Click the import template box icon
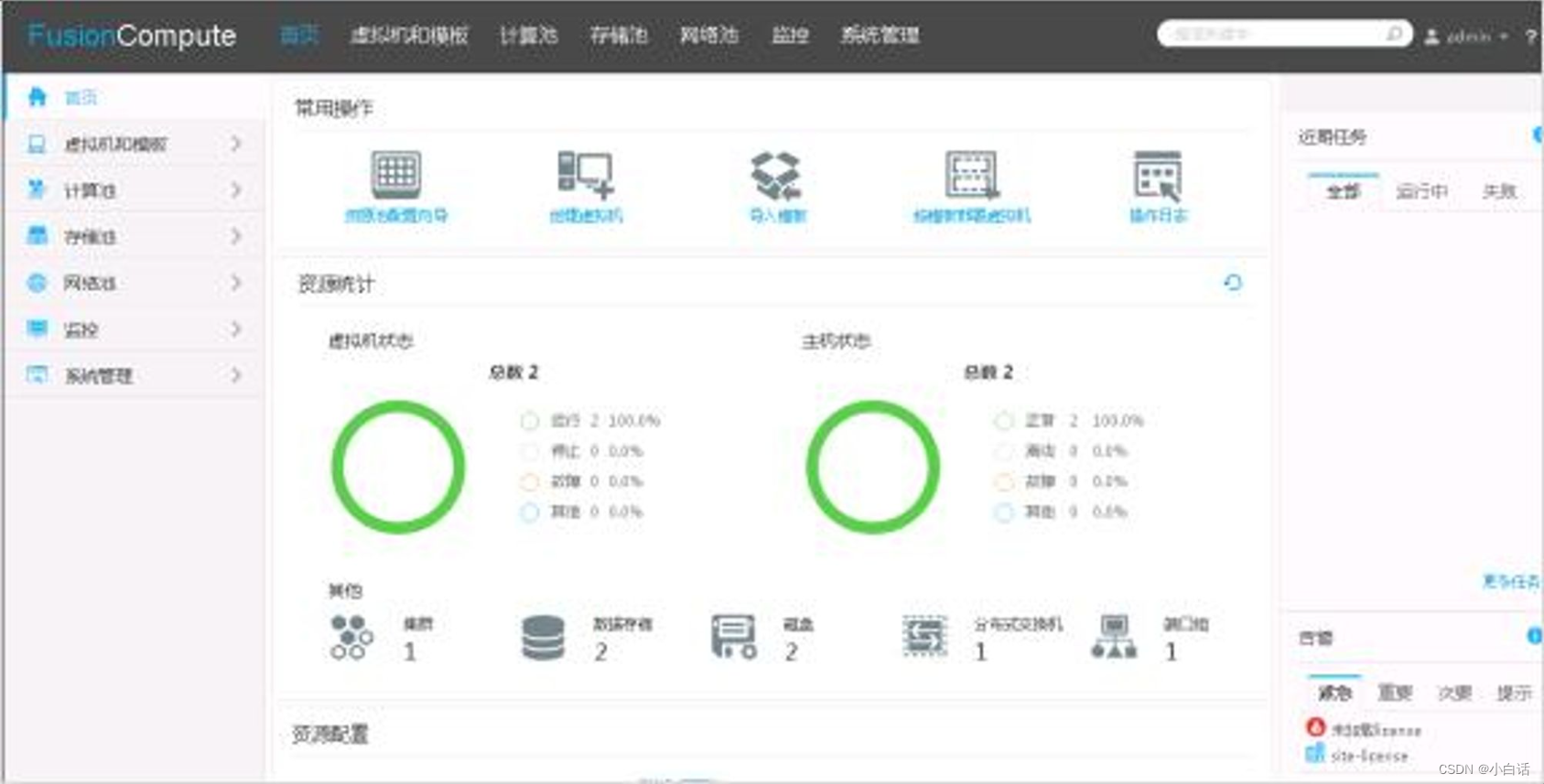 (776, 175)
